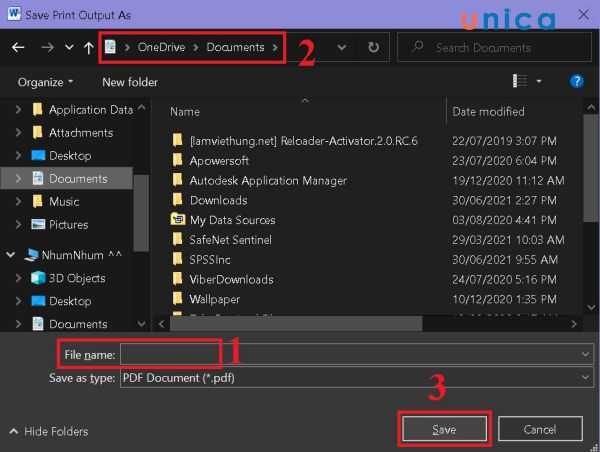Focus the Search Documents box
The image size is (600, 452).
click(x=494, y=47)
